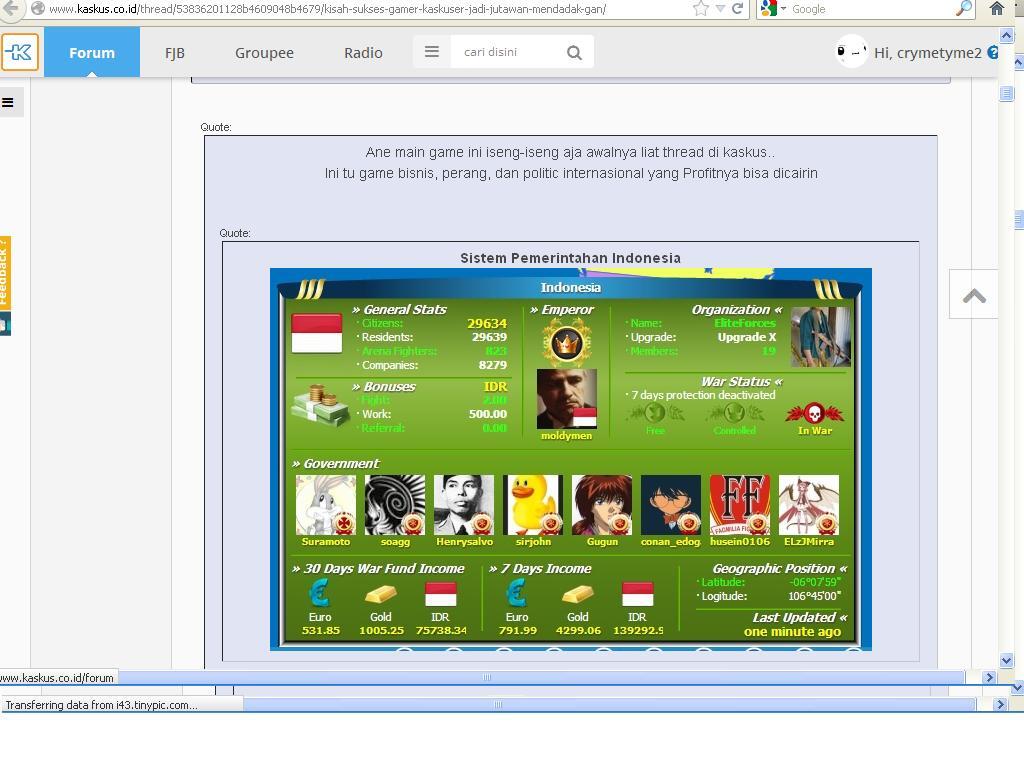Click the back-to-top arrow button

[974, 295]
